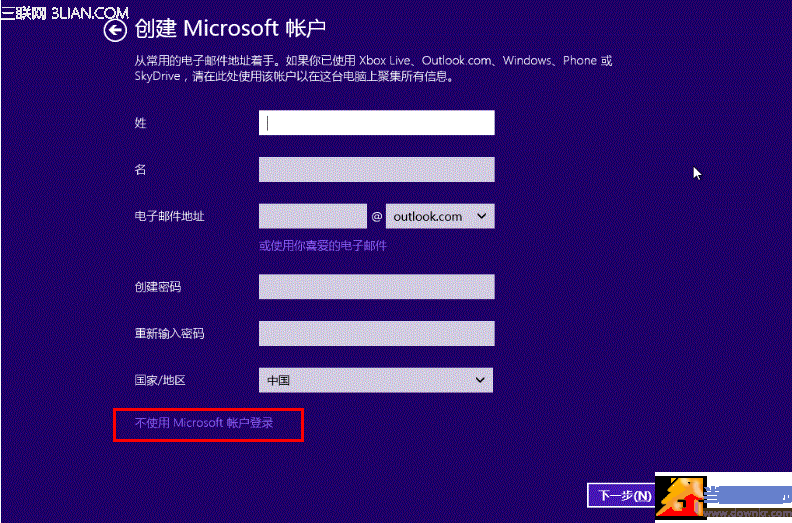The height and width of the screenshot is (523, 792).
Task: Click the 国家/地区 label text
Action: (x=160, y=380)
